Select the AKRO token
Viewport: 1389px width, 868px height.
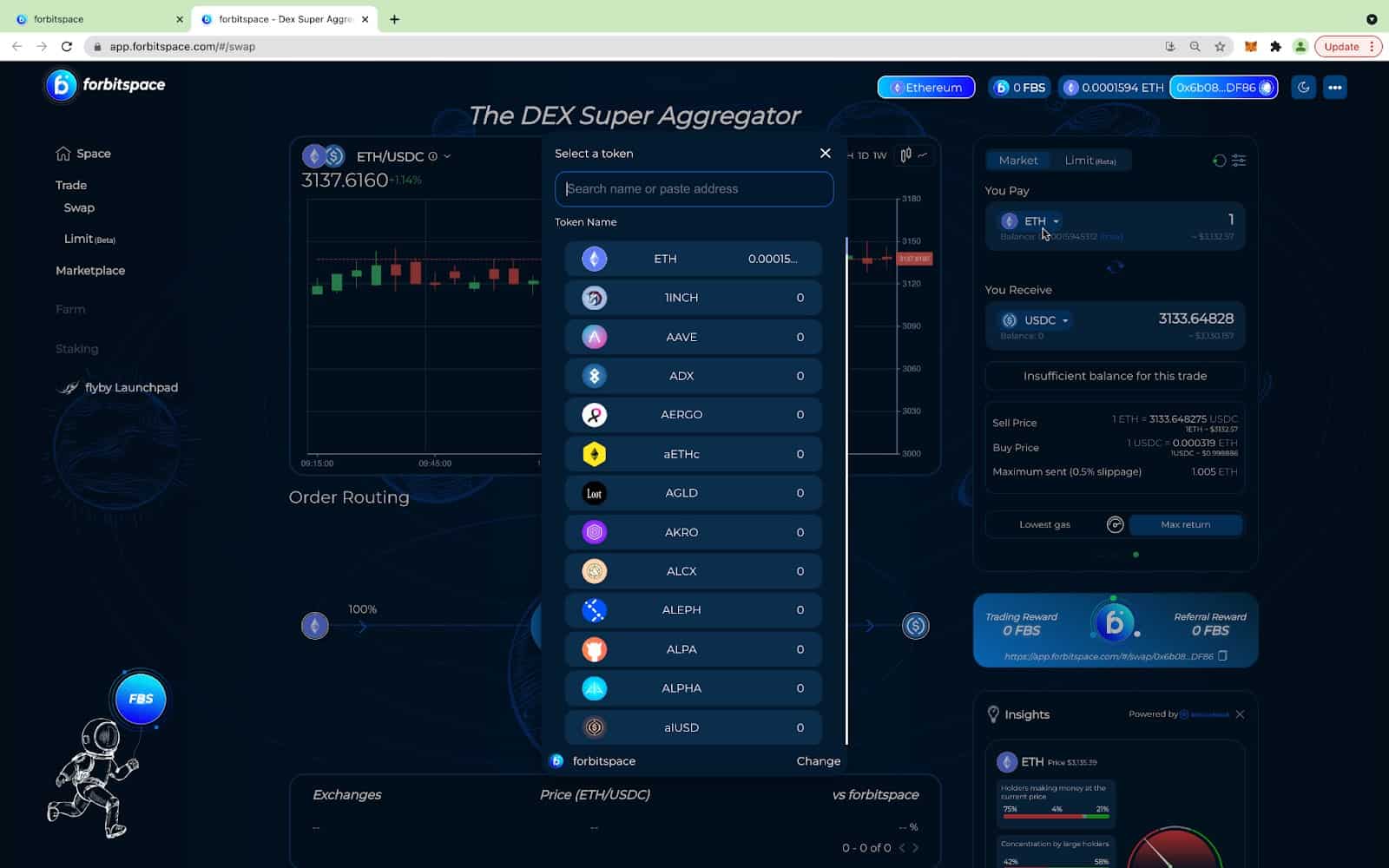point(693,532)
